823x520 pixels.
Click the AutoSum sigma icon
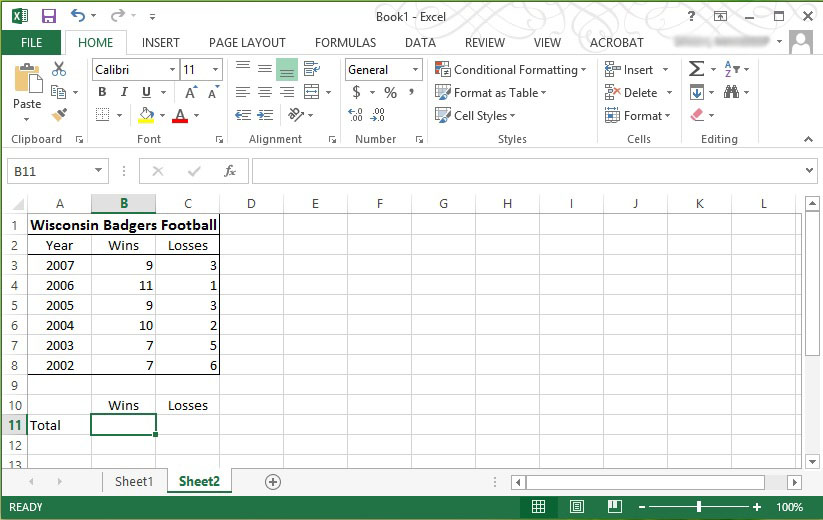[x=697, y=69]
